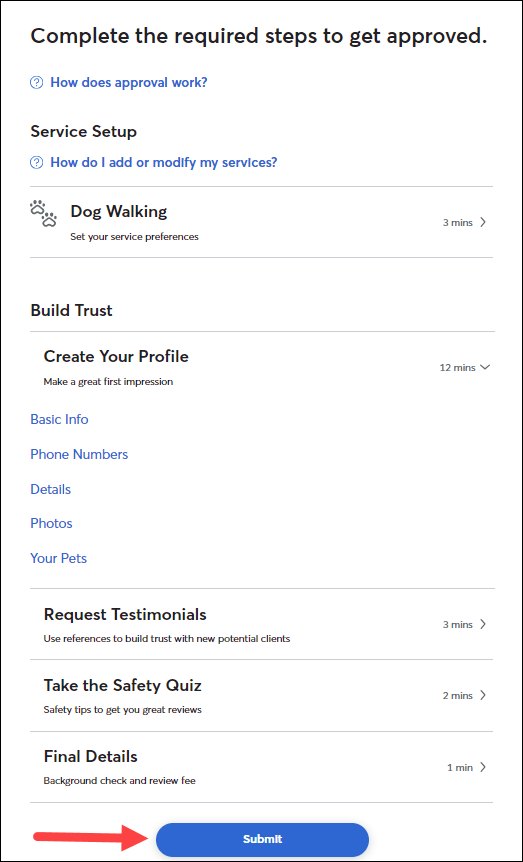The height and width of the screenshot is (862, 523).
Task: Click the Final Details heading
Action: [x=90, y=756]
